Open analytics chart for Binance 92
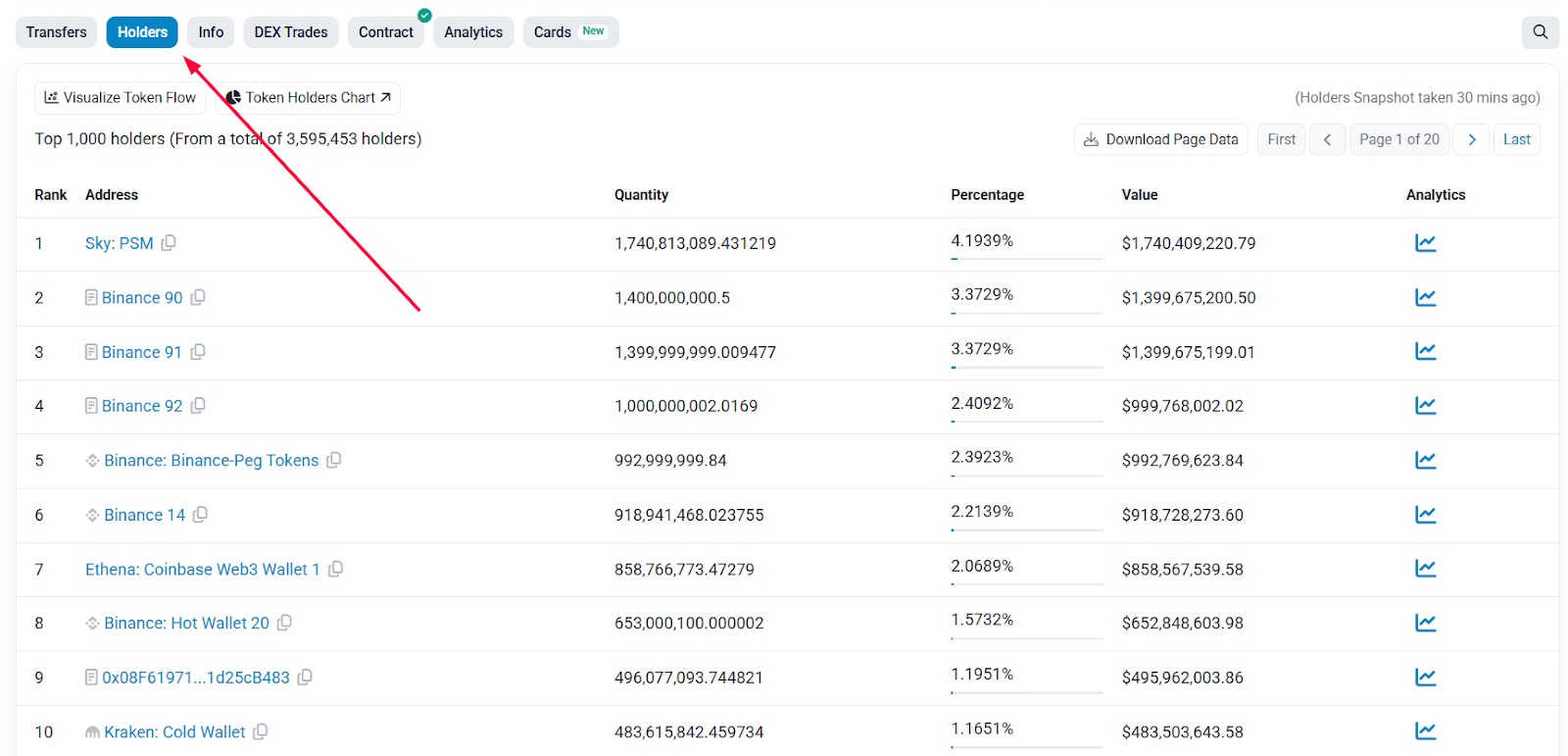The height and width of the screenshot is (756, 1568). click(1425, 405)
